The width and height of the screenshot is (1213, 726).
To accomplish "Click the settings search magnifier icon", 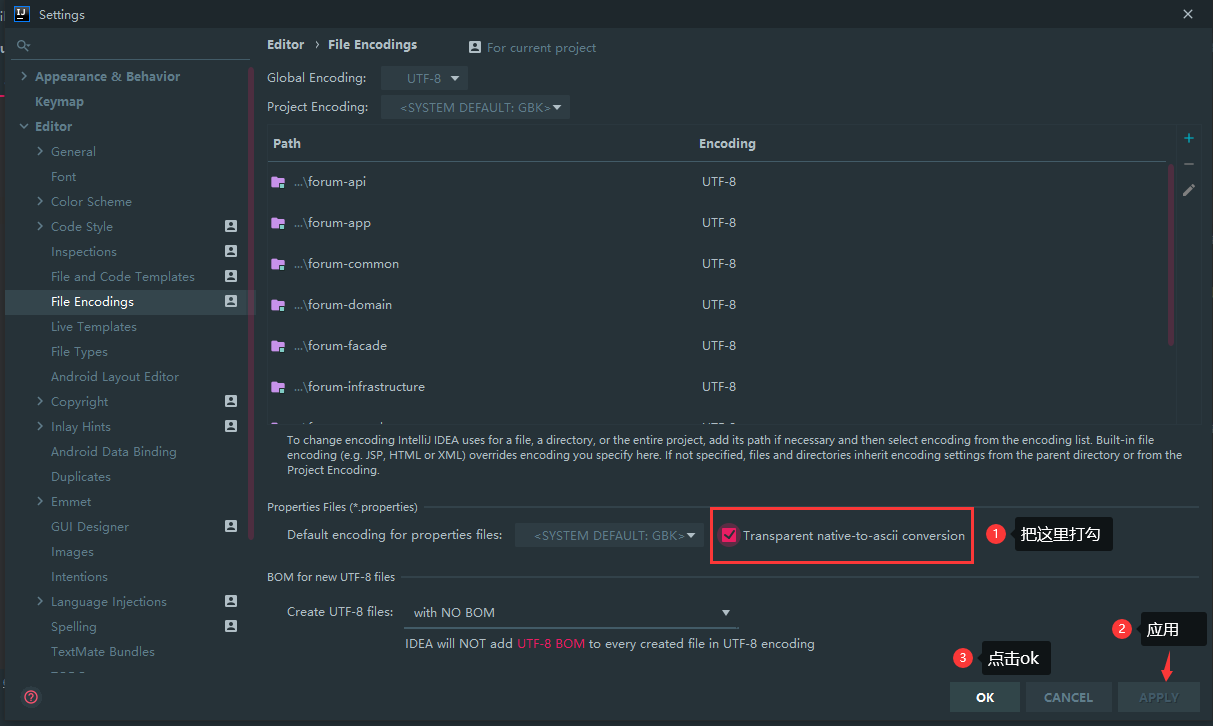I will 23,46.
